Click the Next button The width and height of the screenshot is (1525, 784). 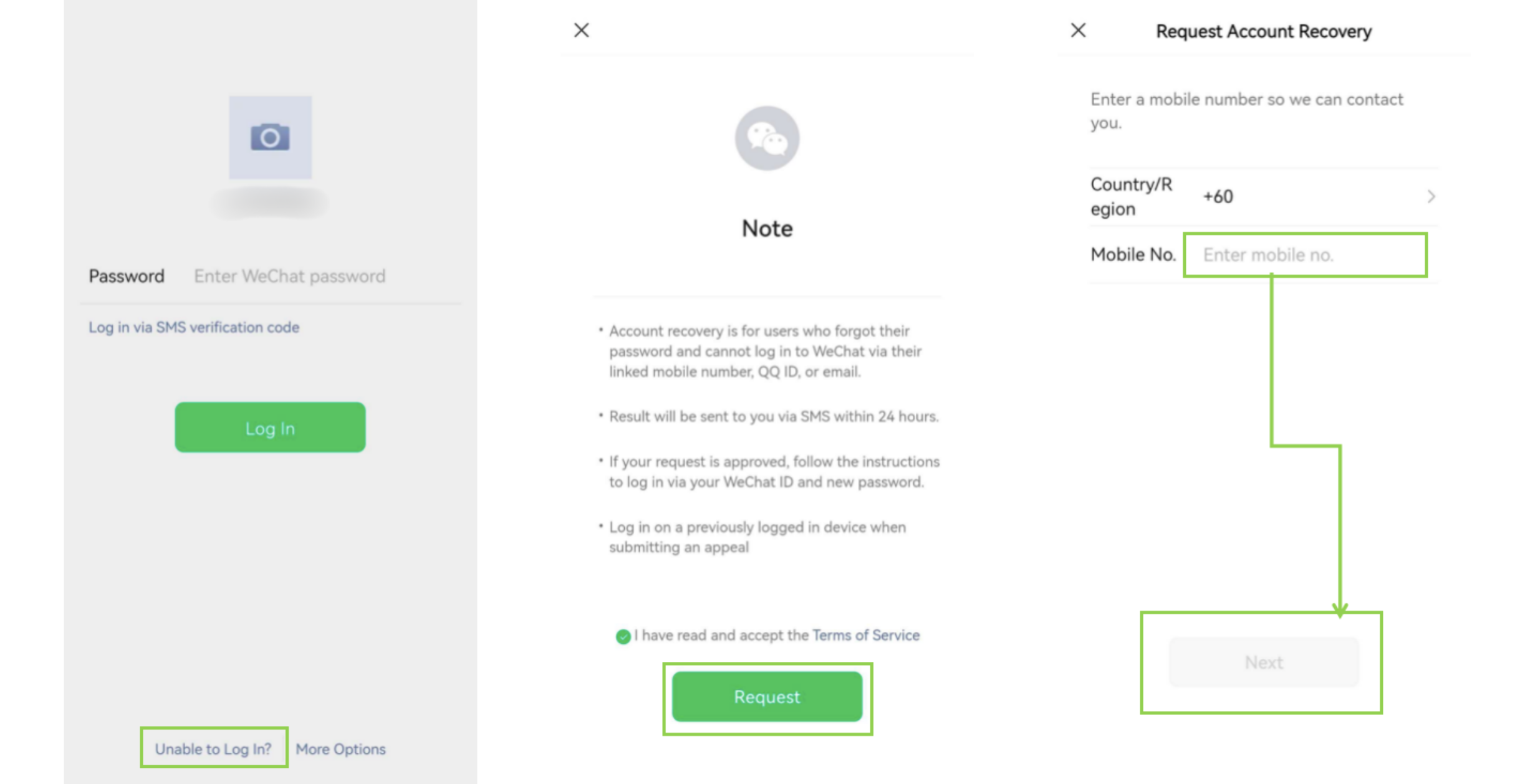[x=1263, y=662]
